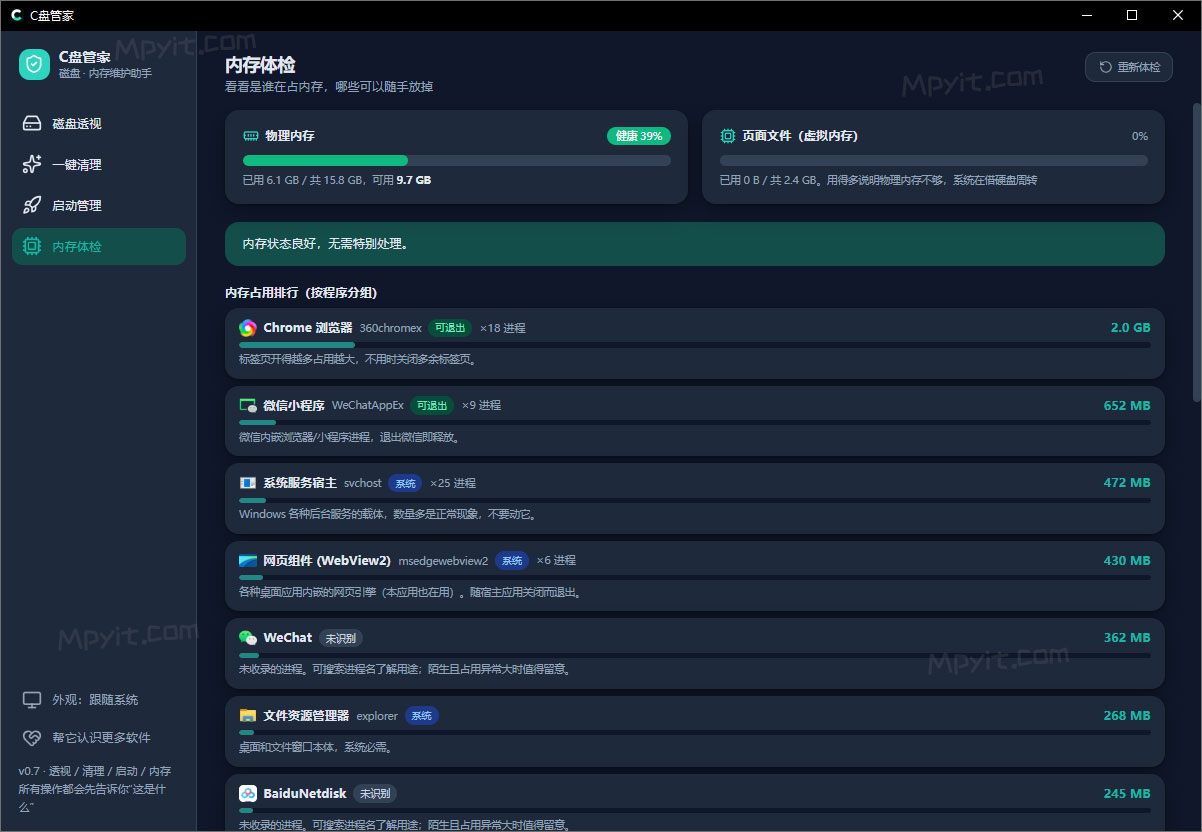This screenshot has height=832, width=1202.
Task: Click the 重新体检 button
Action: tap(1129, 67)
